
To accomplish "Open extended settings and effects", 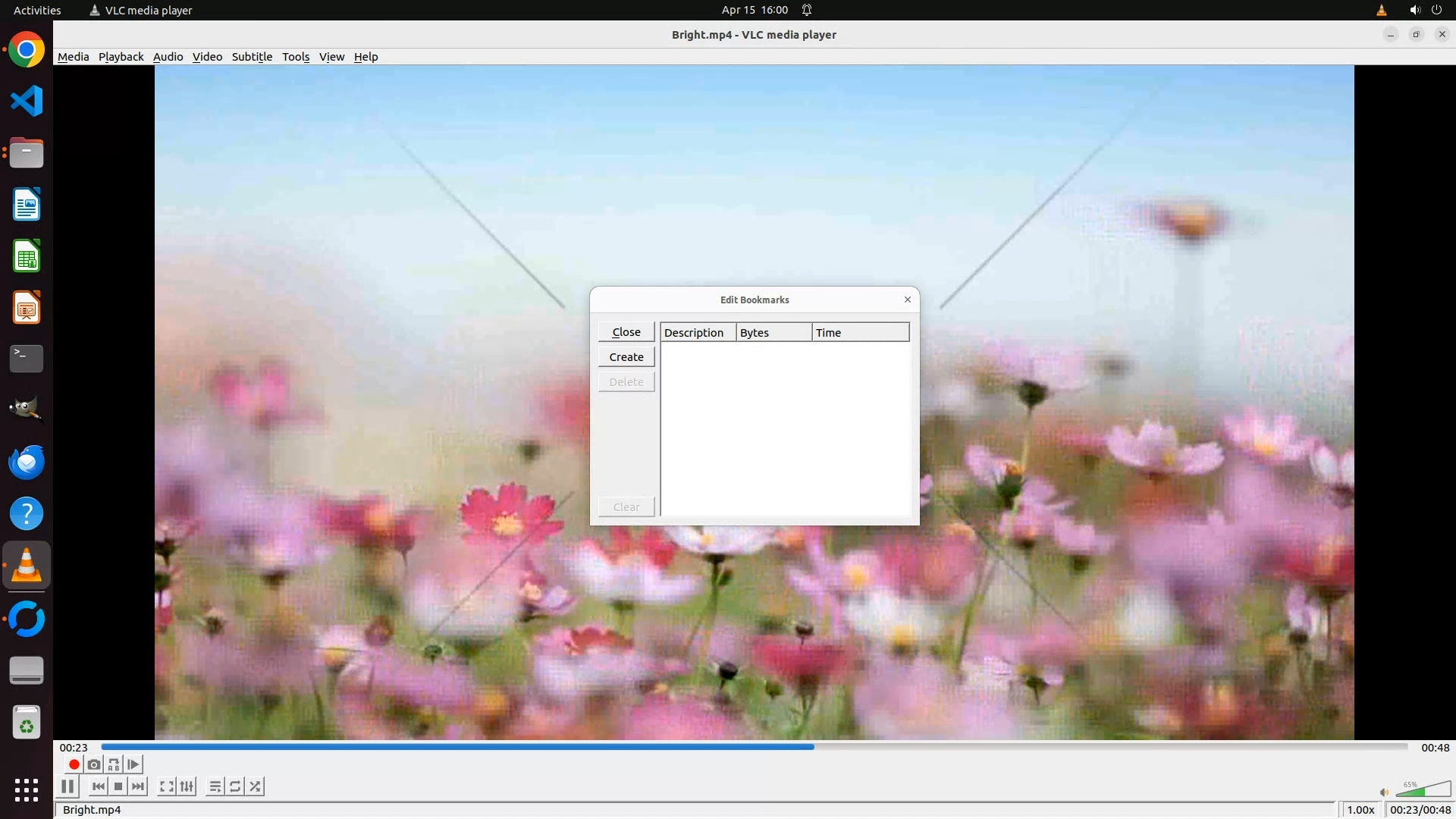I will click(x=187, y=786).
